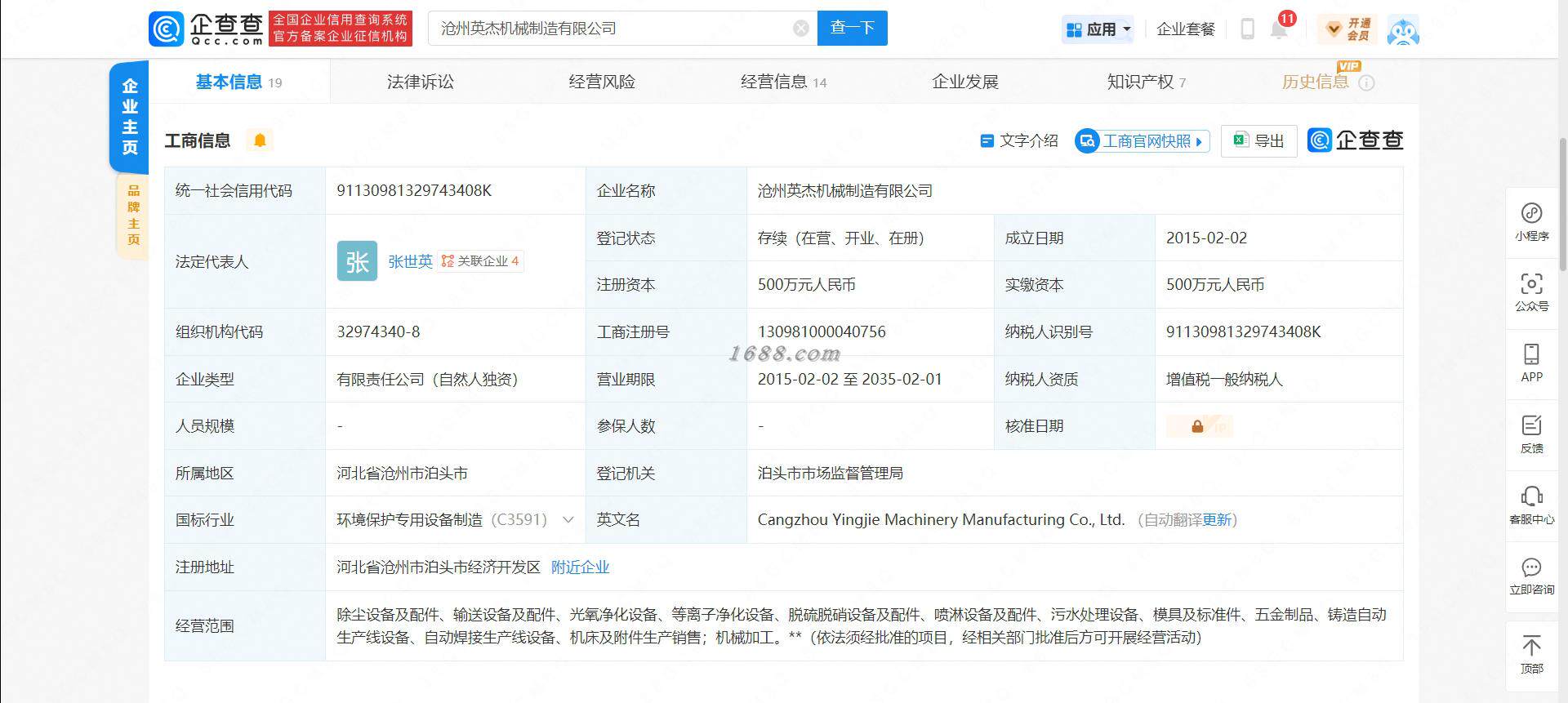Open the 反馈 feedback icon
The image size is (1568, 703).
pyautogui.click(x=1531, y=434)
